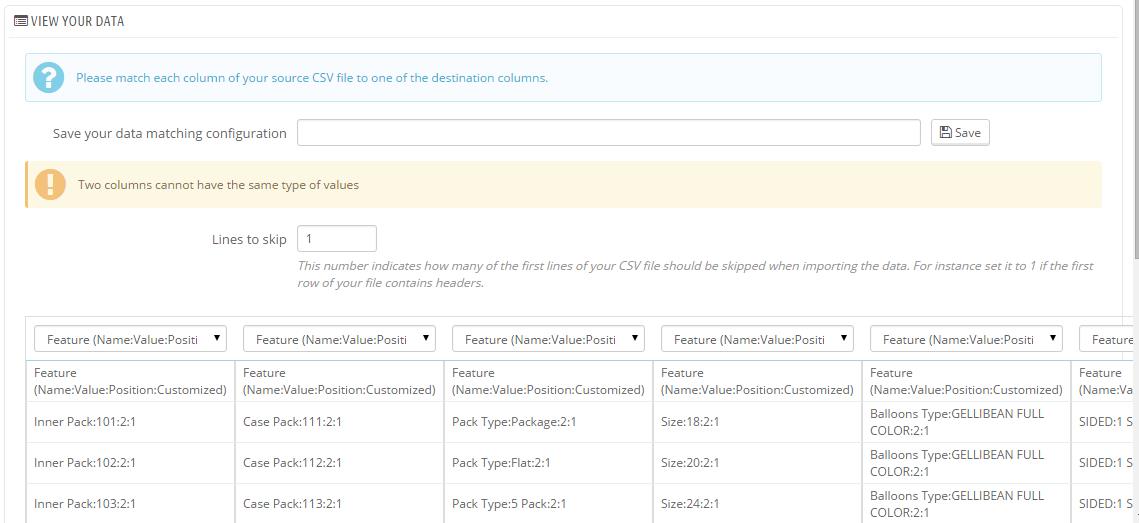The width and height of the screenshot is (1139, 523).
Task: Click the Pack Type:5 Pack:2:1 cell
Action: pos(509,504)
